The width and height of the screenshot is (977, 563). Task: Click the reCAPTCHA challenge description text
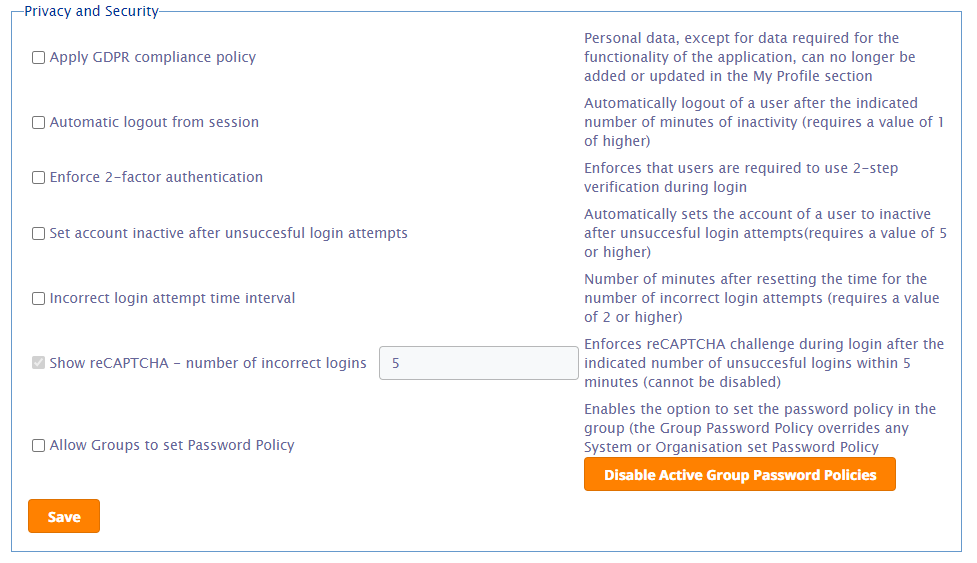coord(763,363)
